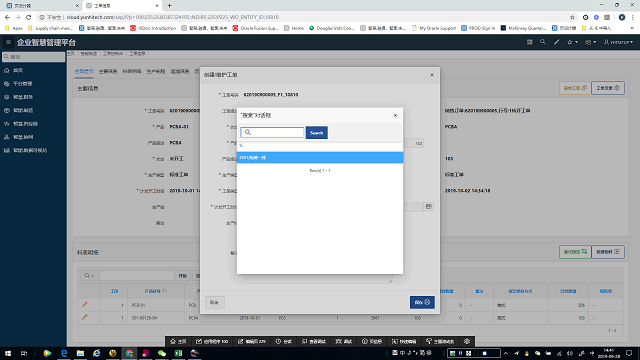Edit the PCB-01 row with the pencil icon
Image resolution: width=640 pixels, height=360 pixels.
pyautogui.click(x=84, y=304)
